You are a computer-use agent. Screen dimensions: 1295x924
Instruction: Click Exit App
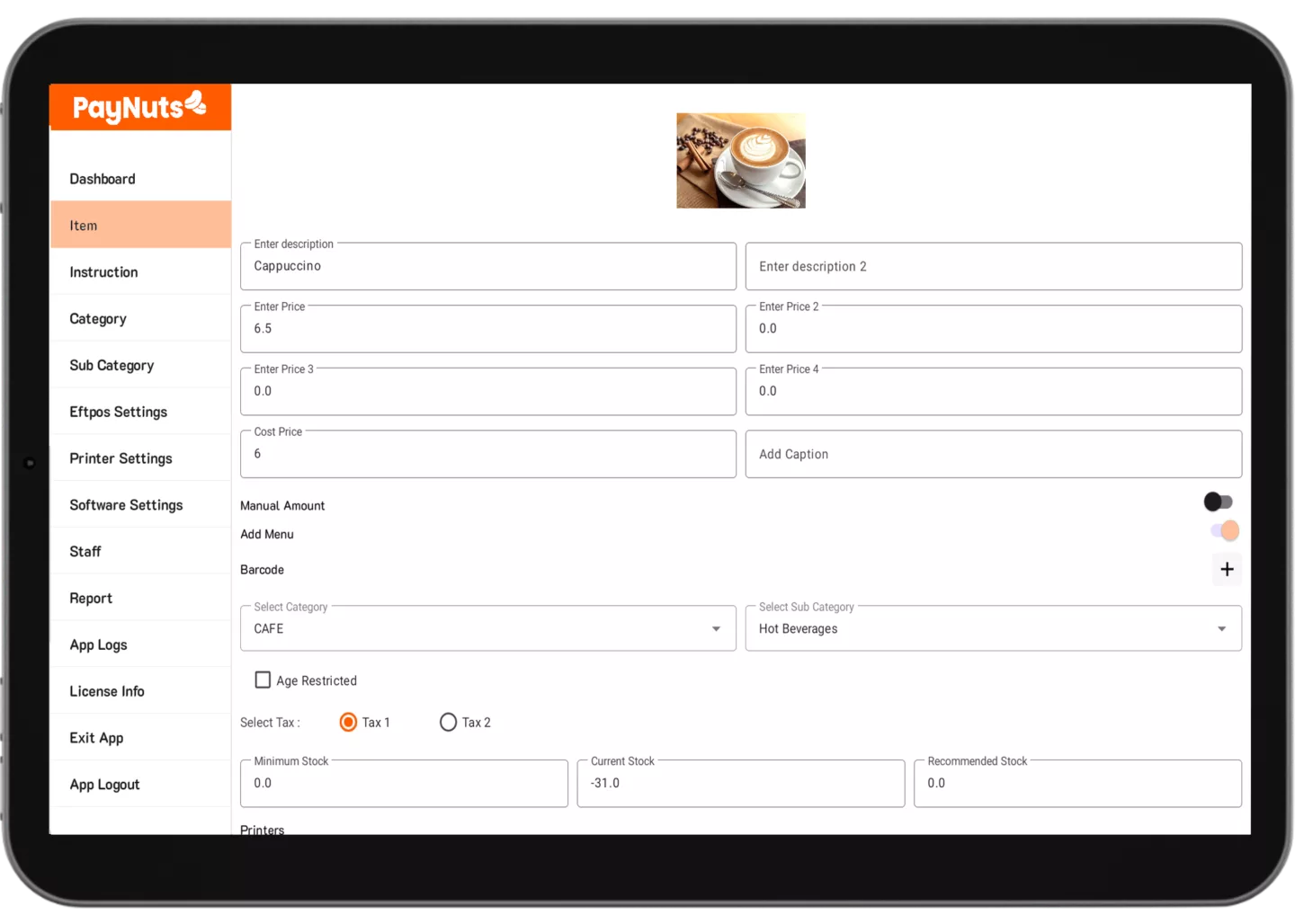pyautogui.click(x=96, y=737)
